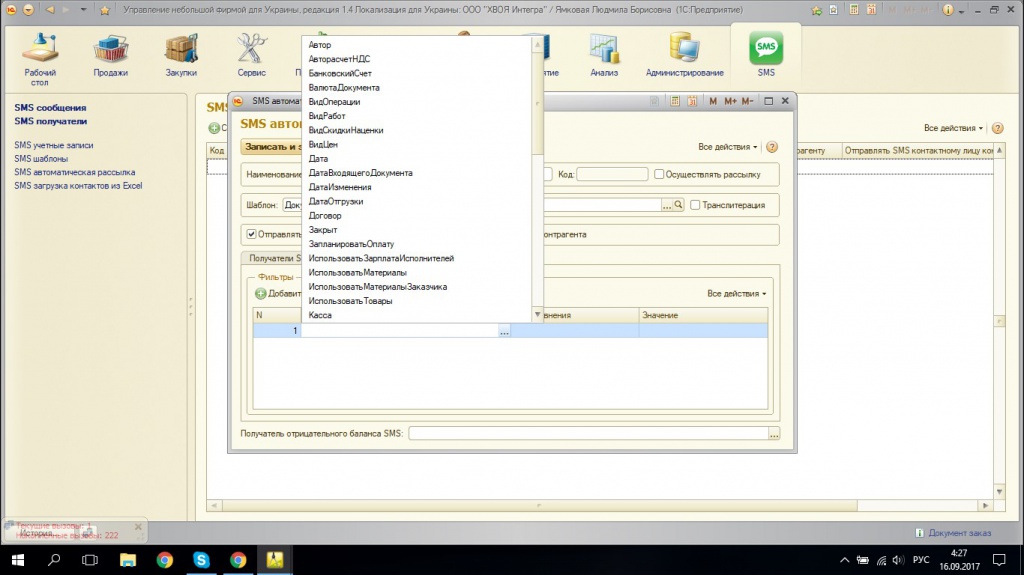This screenshot has width=1024, height=575.
Task: Open the notification center in system tray
Action: [999, 560]
